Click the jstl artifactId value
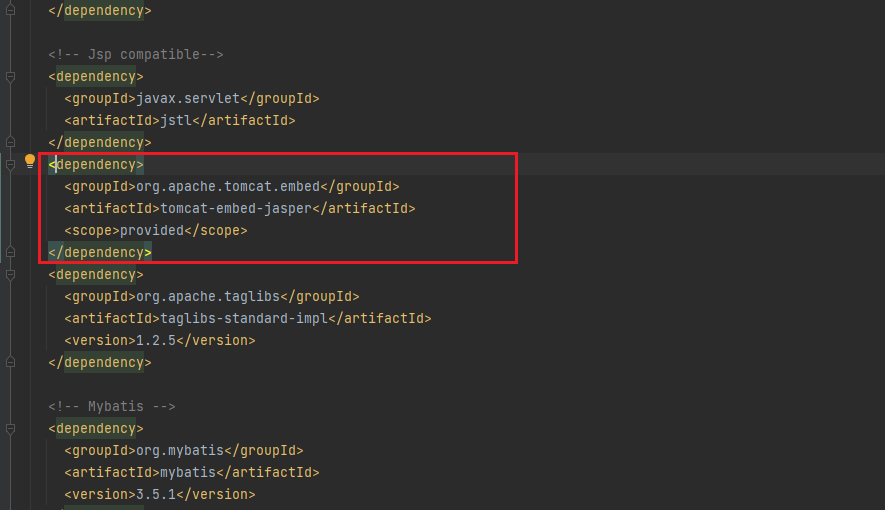The width and height of the screenshot is (885, 510). (x=175, y=120)
